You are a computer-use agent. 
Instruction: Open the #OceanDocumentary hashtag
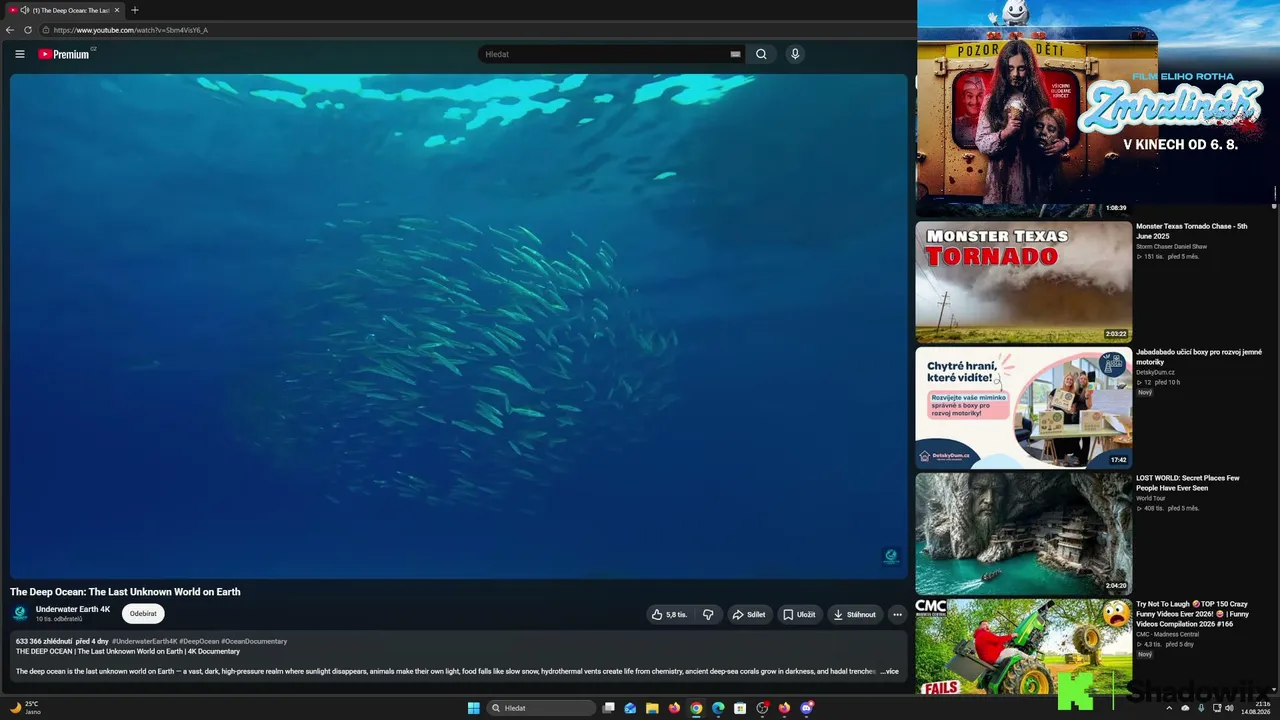click(x=254, y=641)
